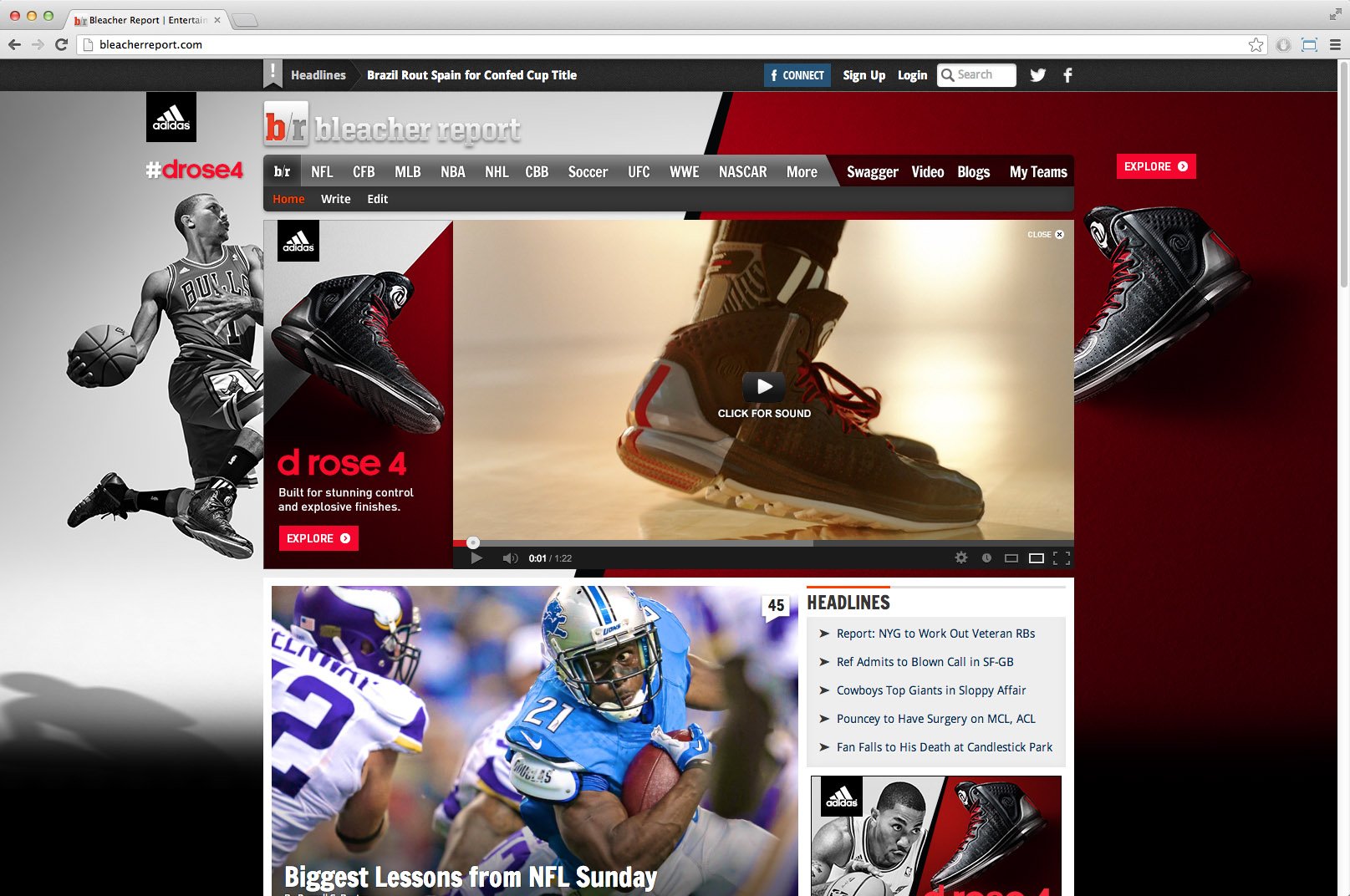Open the Chrome hamburger menu

point(1335,44)
